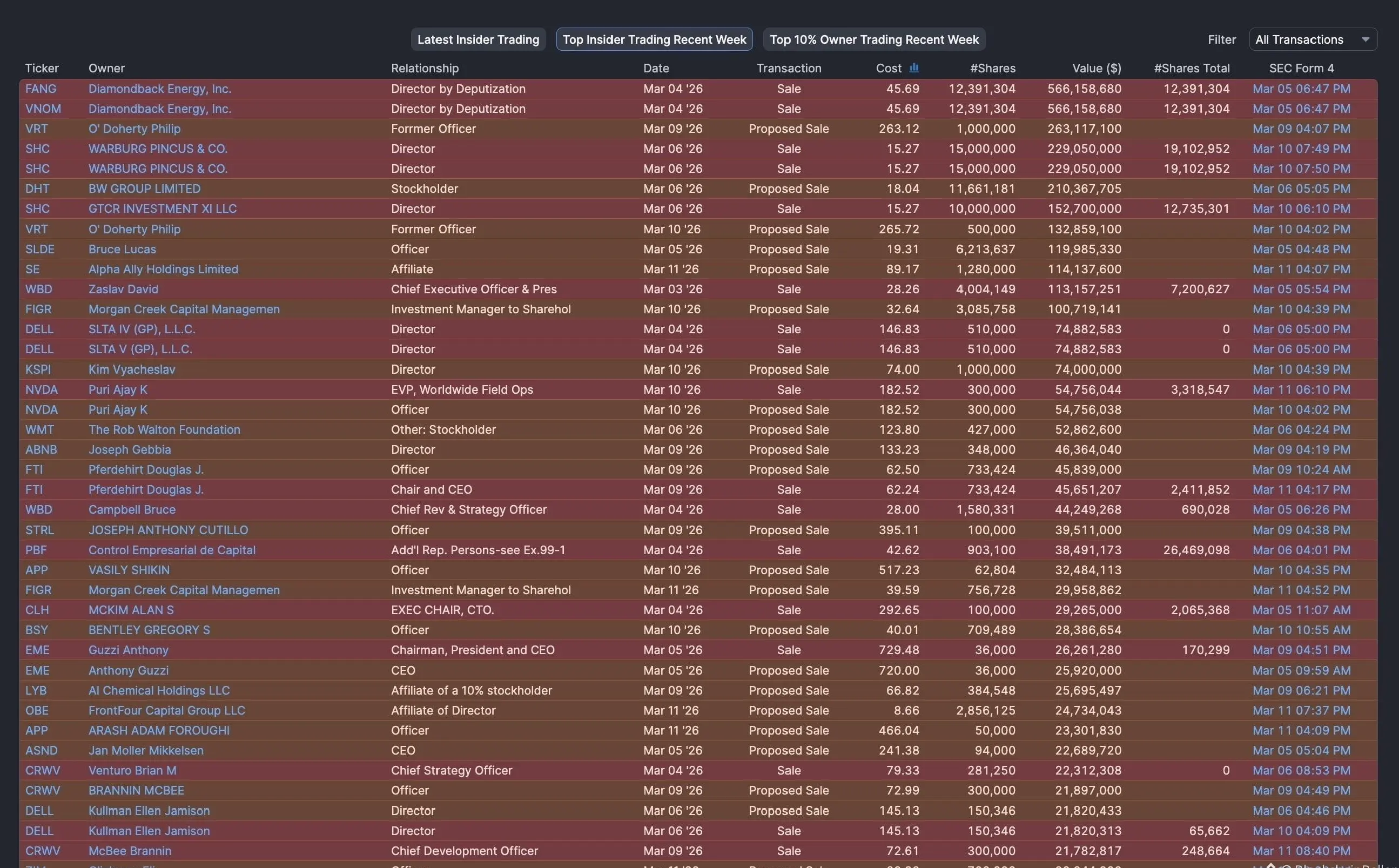Image resolution: width=1399 pixels, height=868 pixels.
Task: Open Joseph Gebbia owner link
Action: coord(129,450)
